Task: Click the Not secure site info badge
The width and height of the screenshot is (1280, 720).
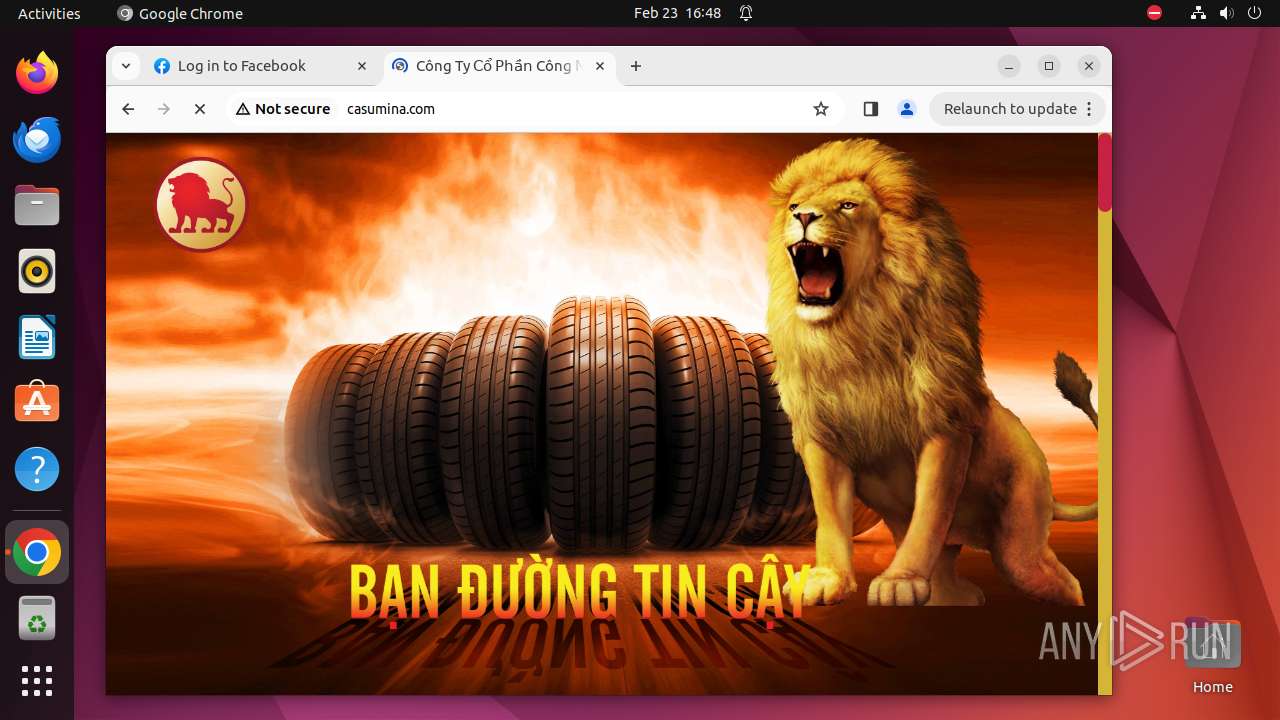Action: point(283,109)
